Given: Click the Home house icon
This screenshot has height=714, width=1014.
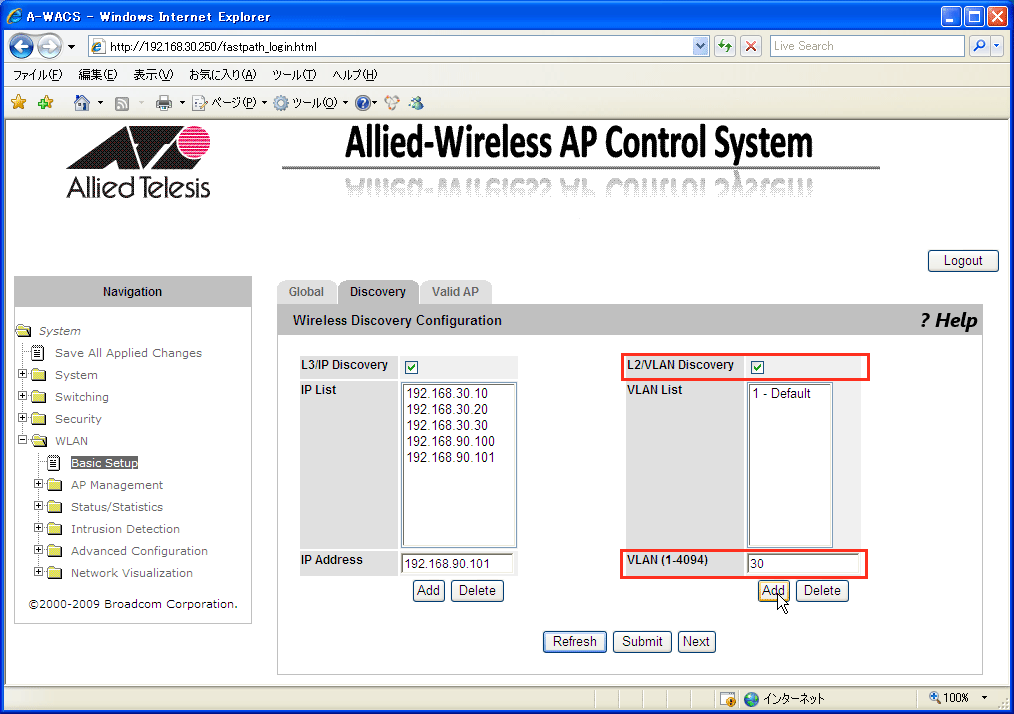Looking at the screenshot, I should [81, 102].
